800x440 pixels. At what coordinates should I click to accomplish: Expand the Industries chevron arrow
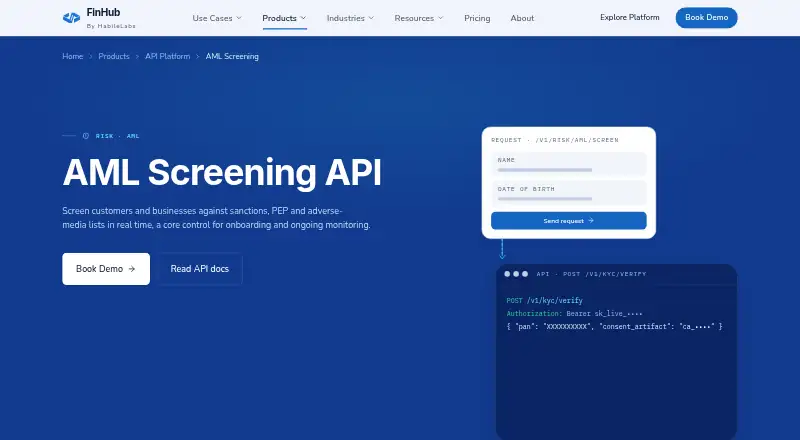(371, 18)
